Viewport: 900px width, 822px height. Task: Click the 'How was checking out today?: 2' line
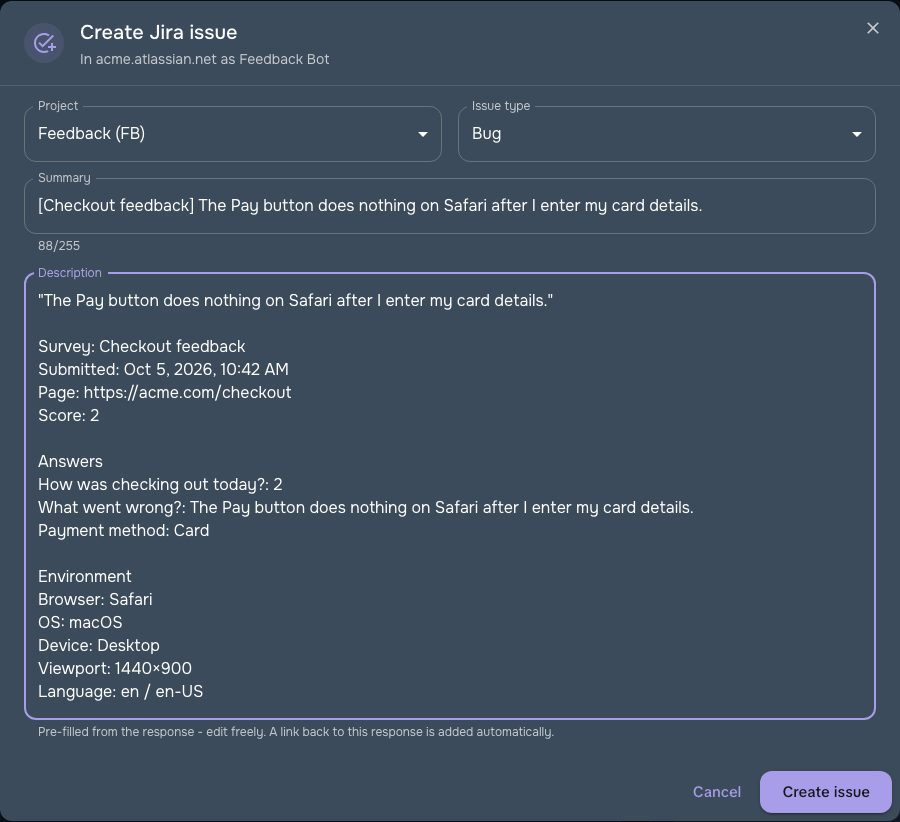[x=160, y=484]
